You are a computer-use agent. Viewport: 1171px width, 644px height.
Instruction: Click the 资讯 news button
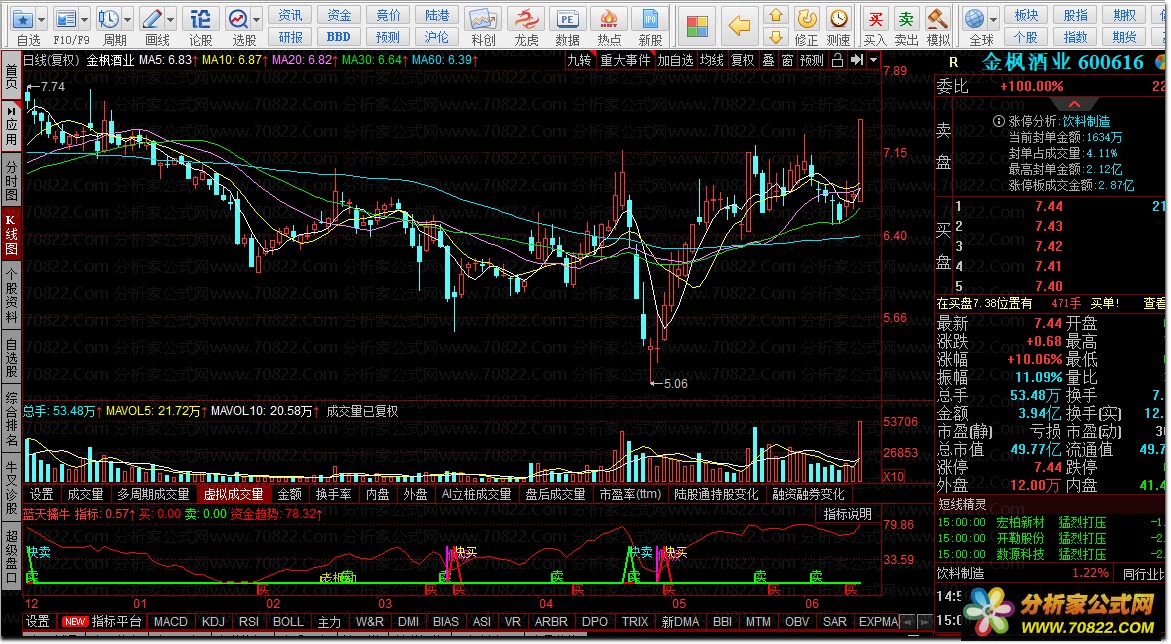[291, 15]
